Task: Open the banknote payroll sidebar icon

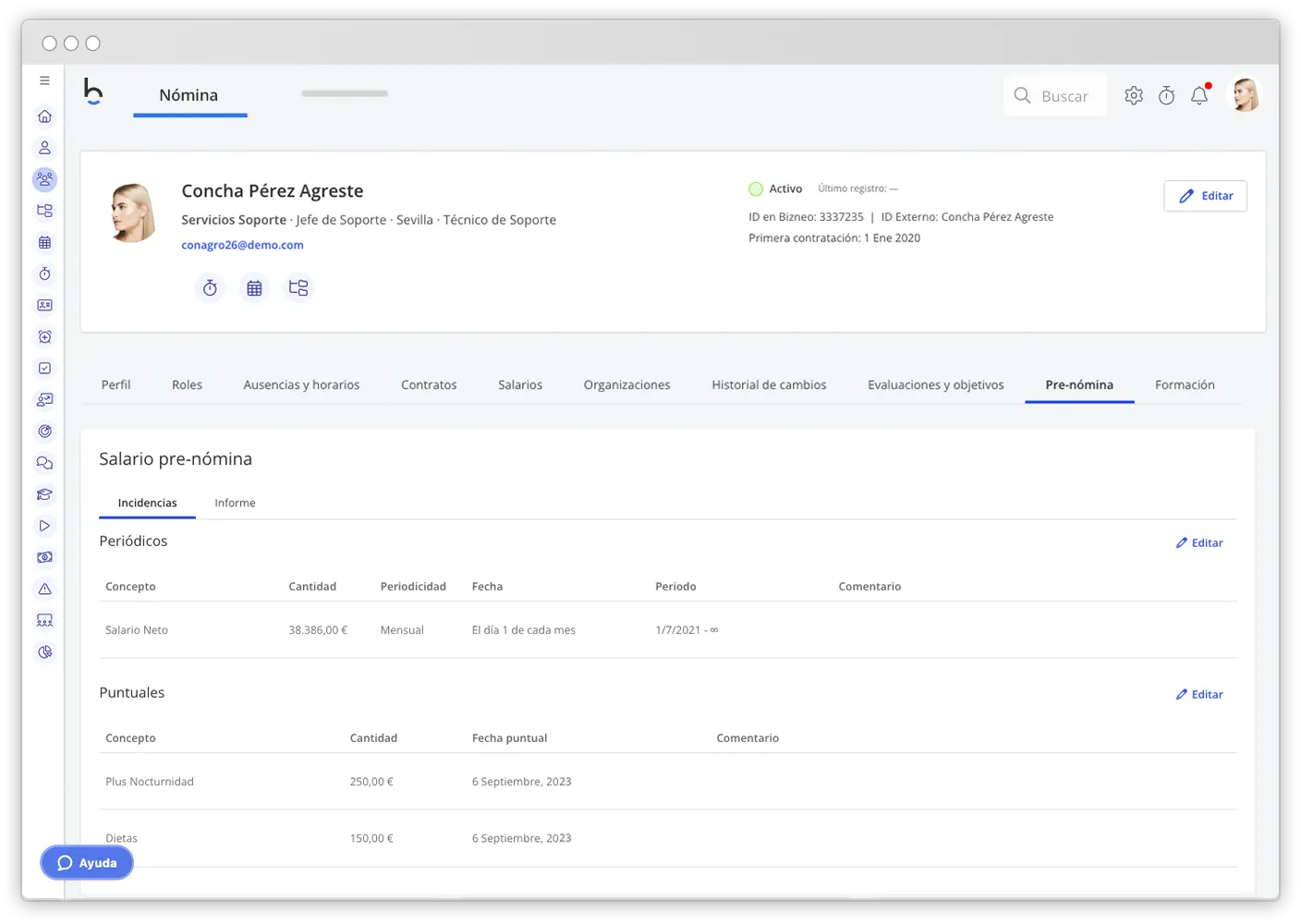Action: [44, 557]
